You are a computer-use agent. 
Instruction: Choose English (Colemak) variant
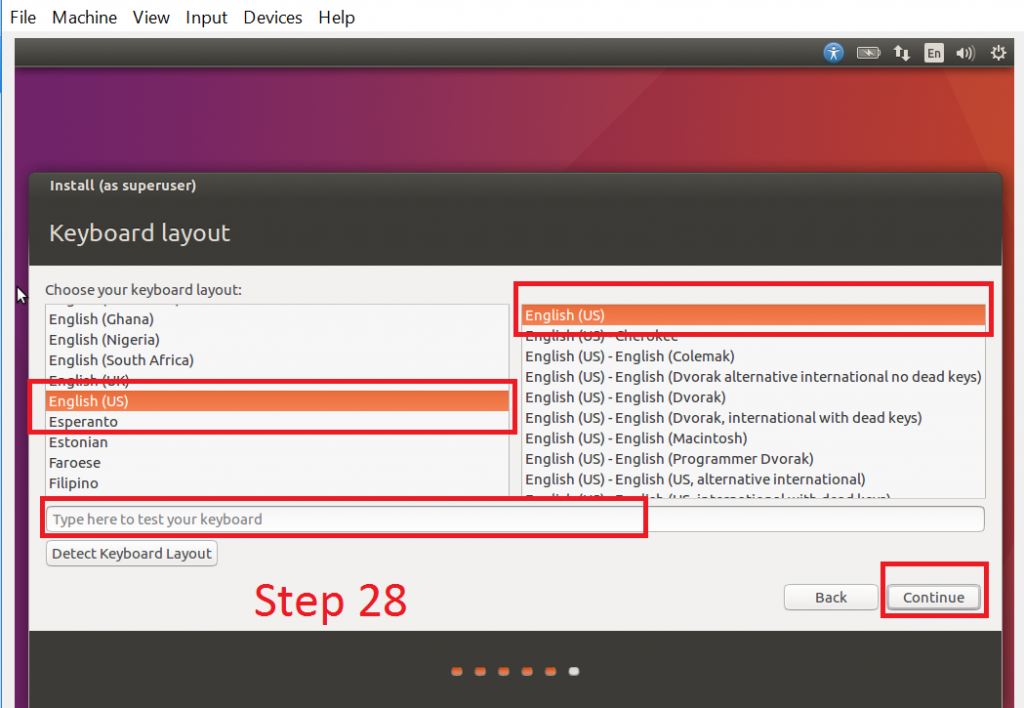pos(753,356)
